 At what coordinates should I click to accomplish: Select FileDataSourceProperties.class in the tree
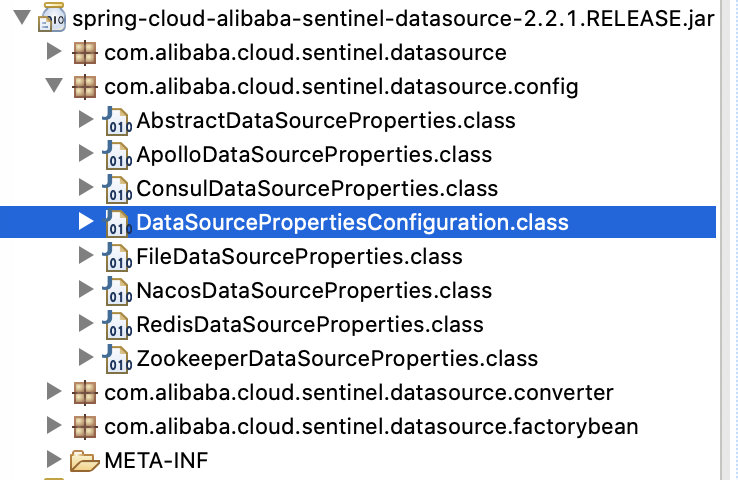point(299,257)
